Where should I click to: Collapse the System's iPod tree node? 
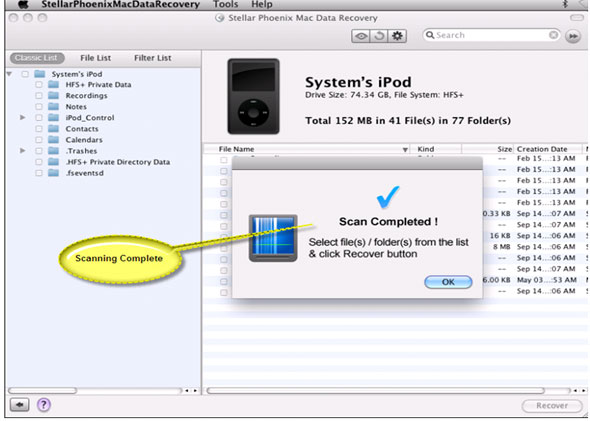(9, 74)
